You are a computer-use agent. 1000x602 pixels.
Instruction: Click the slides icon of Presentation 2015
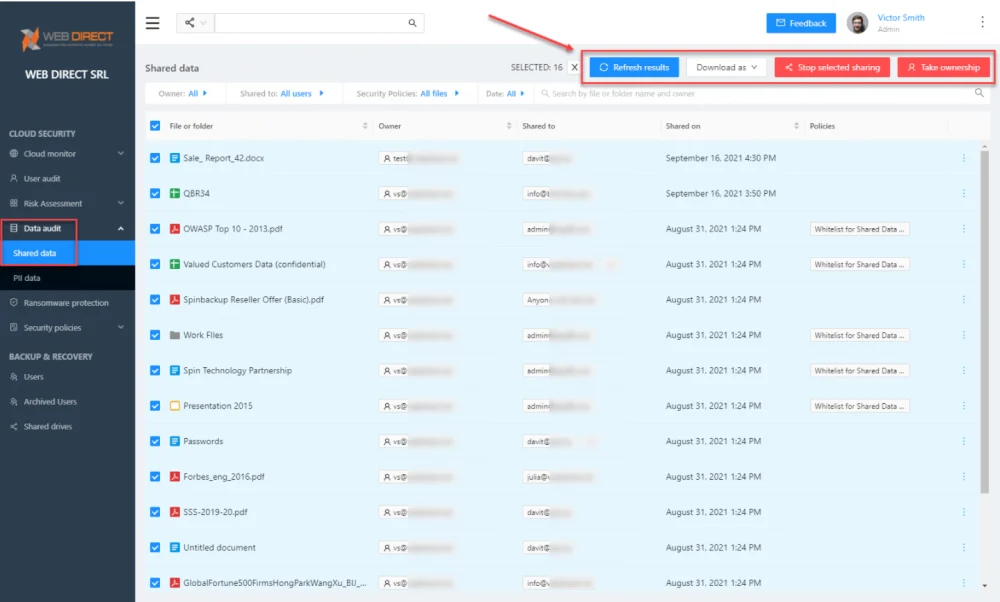175,406
